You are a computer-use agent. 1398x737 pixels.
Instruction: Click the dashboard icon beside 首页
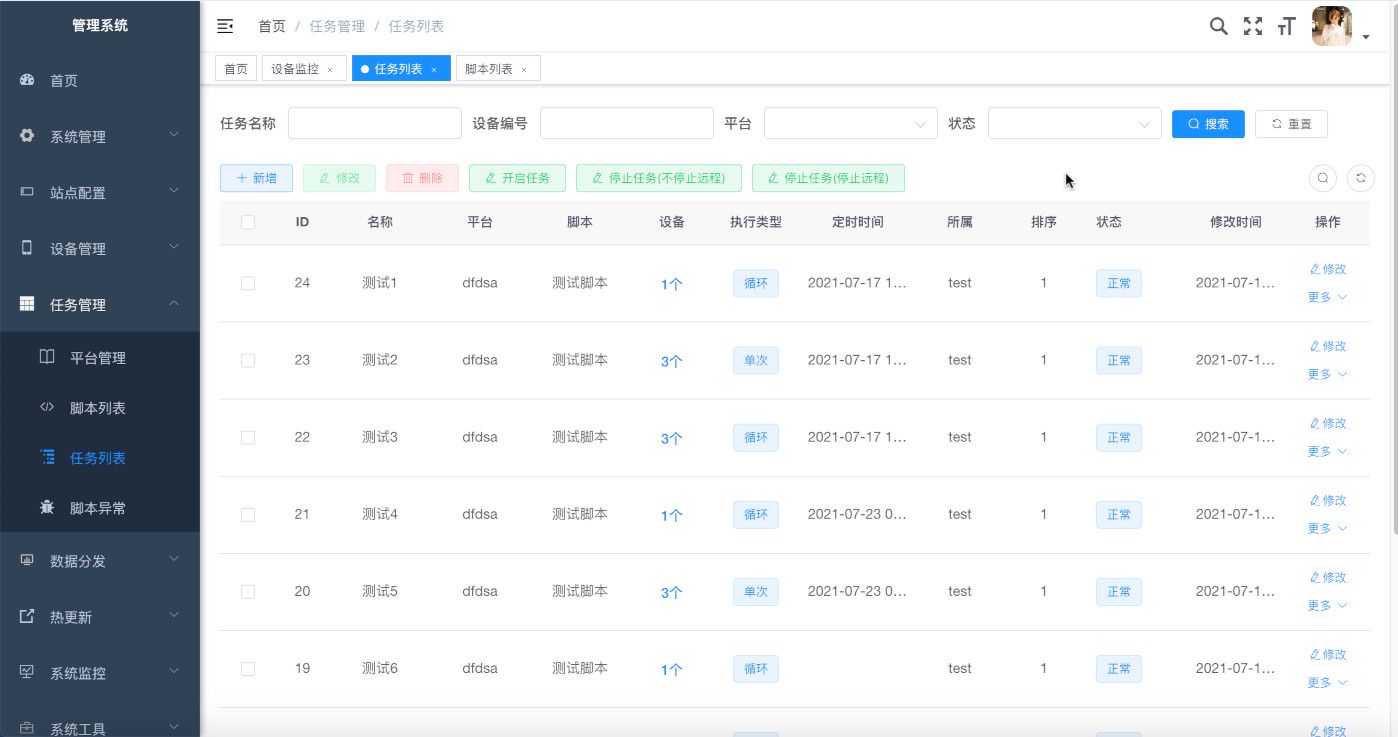(27, 80)
